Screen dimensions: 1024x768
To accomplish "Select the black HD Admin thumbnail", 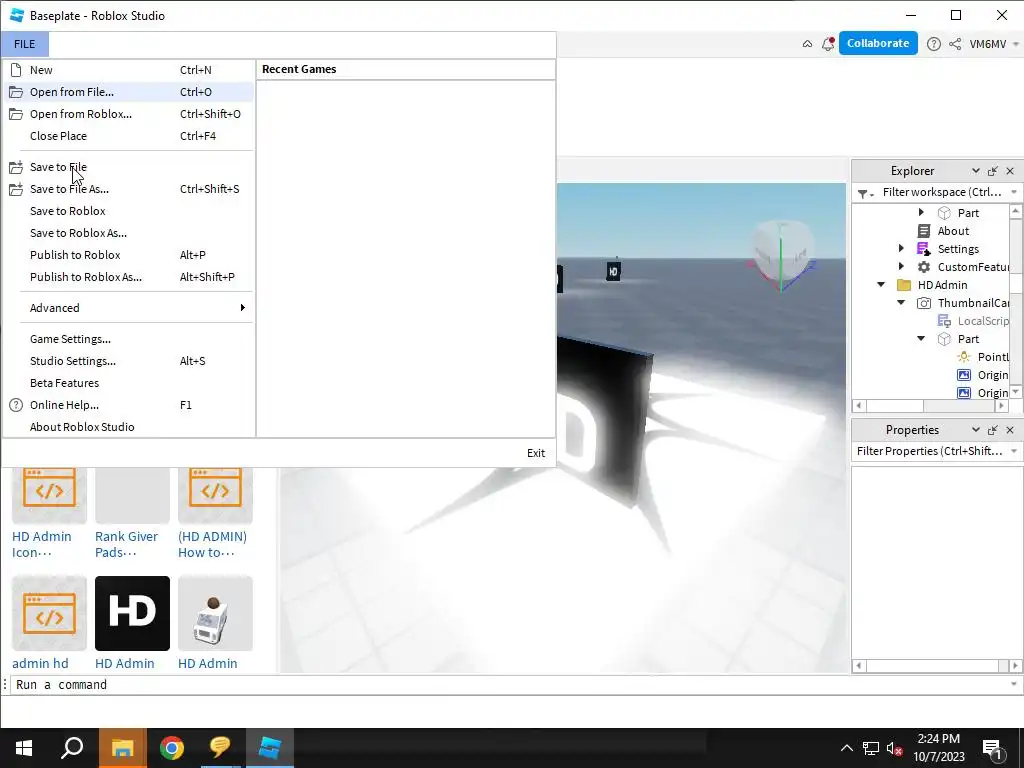I will click(x=132, y=613).
